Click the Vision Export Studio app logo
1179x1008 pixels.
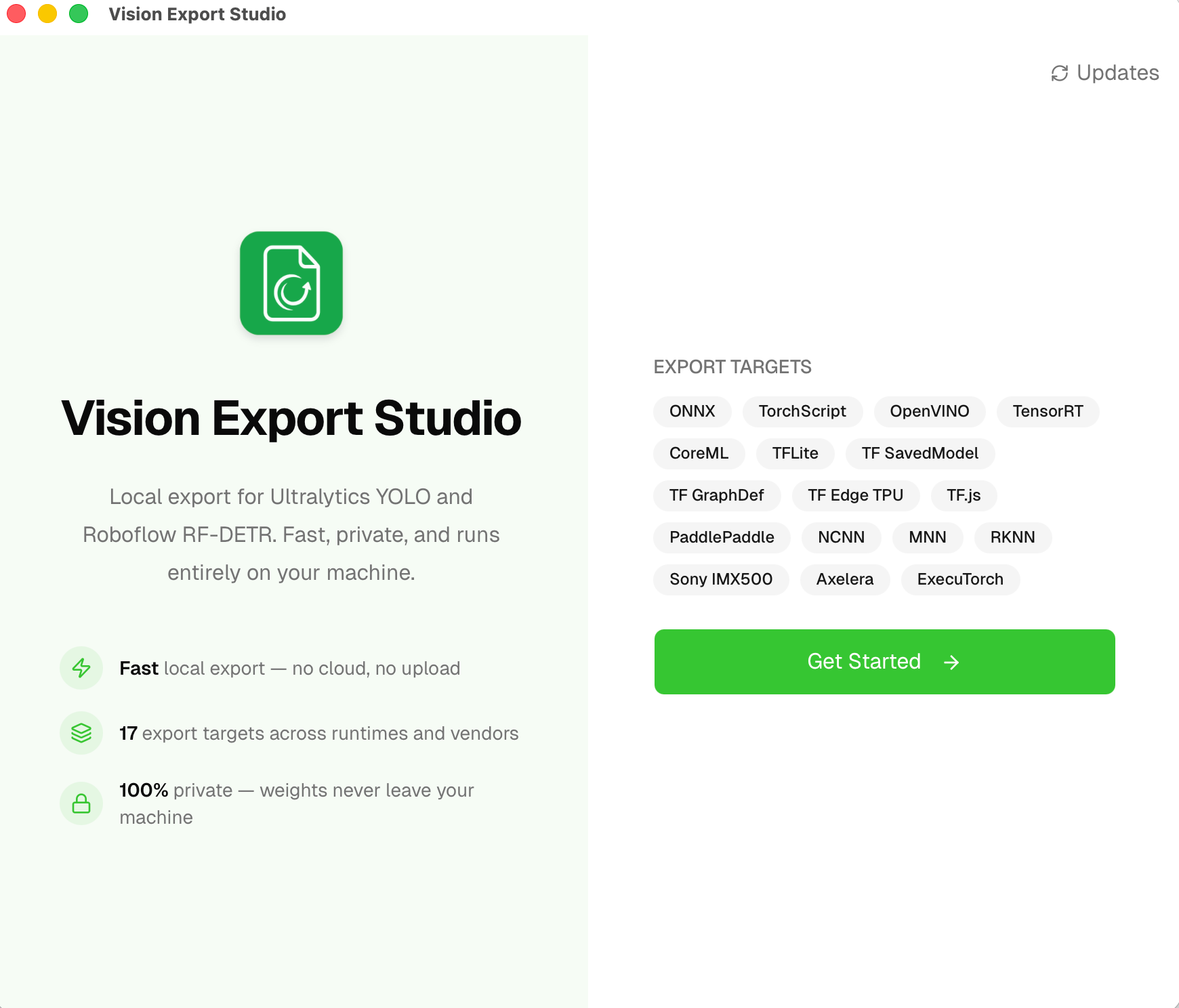291,283
